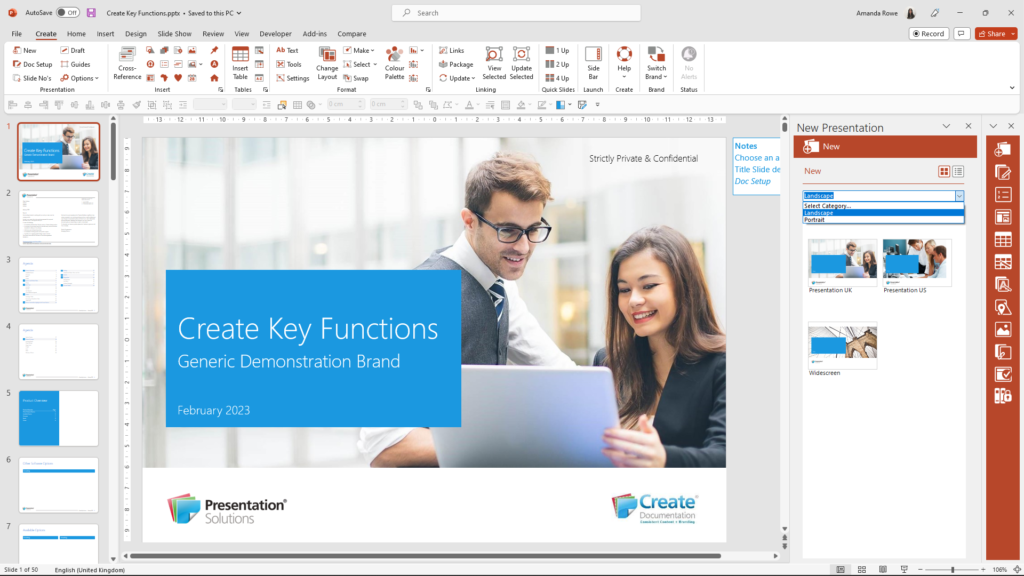1024x576 pixels.
Task: Open the Developer ribbon tab
Action: tap(275, 32)
